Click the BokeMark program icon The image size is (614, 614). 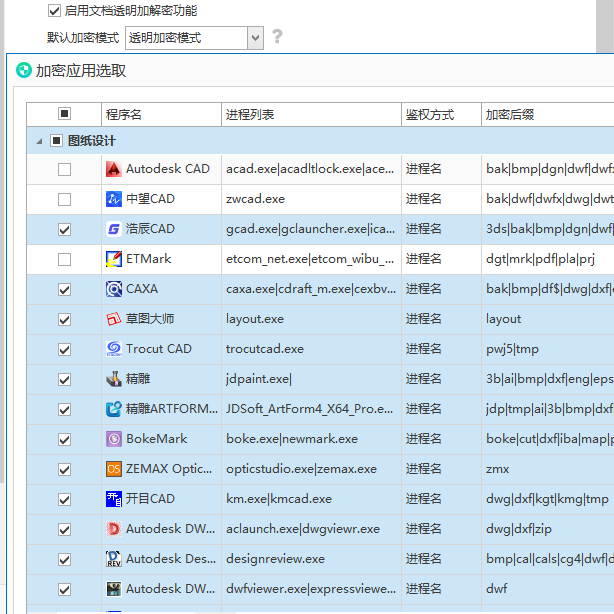(114, 439)
